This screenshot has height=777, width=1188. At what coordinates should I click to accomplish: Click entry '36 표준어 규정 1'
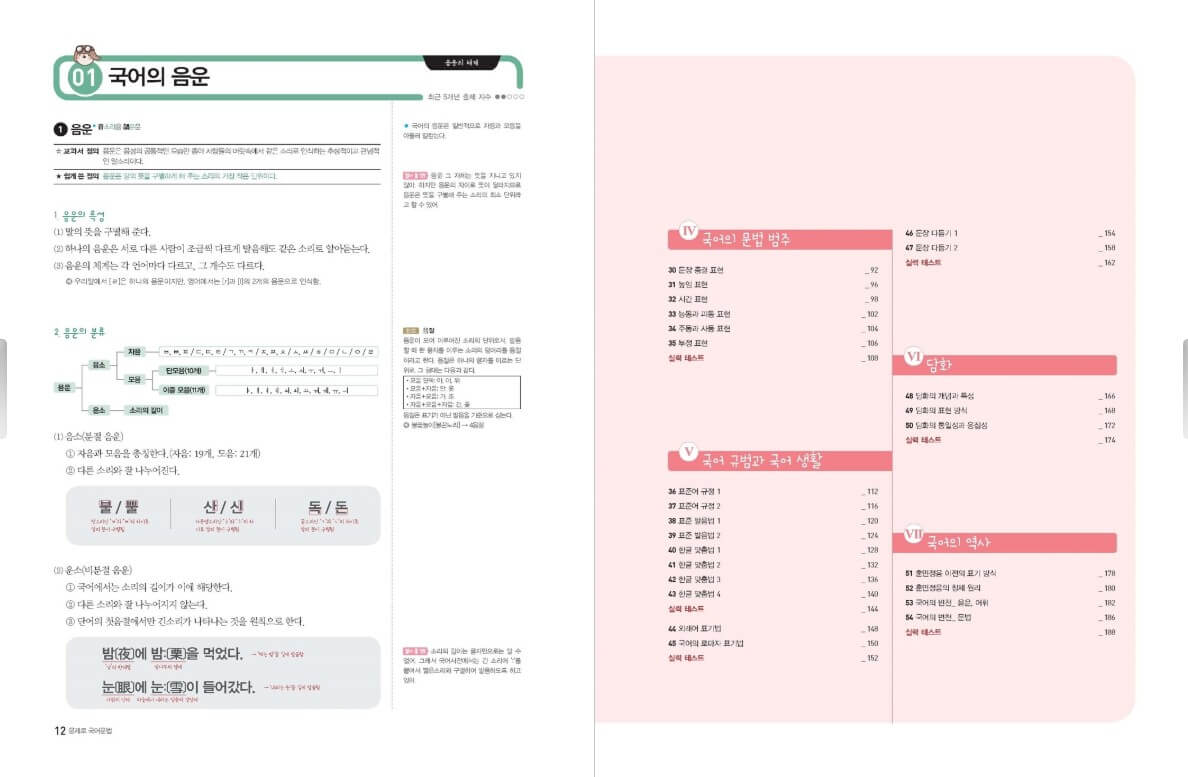tap(773, 491)
